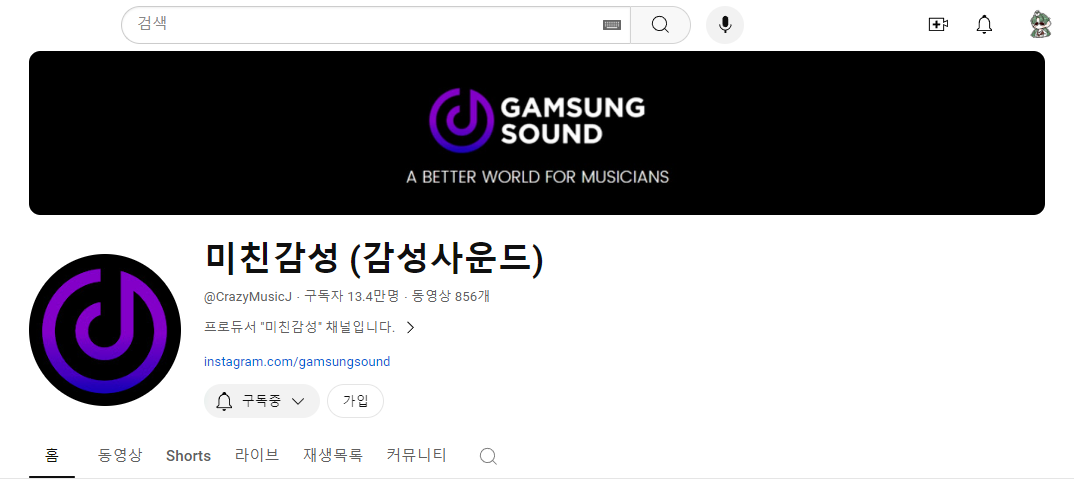The image size is (1074, 484).
Task: Click the channel profile logo picture
Action: (105, 330)
